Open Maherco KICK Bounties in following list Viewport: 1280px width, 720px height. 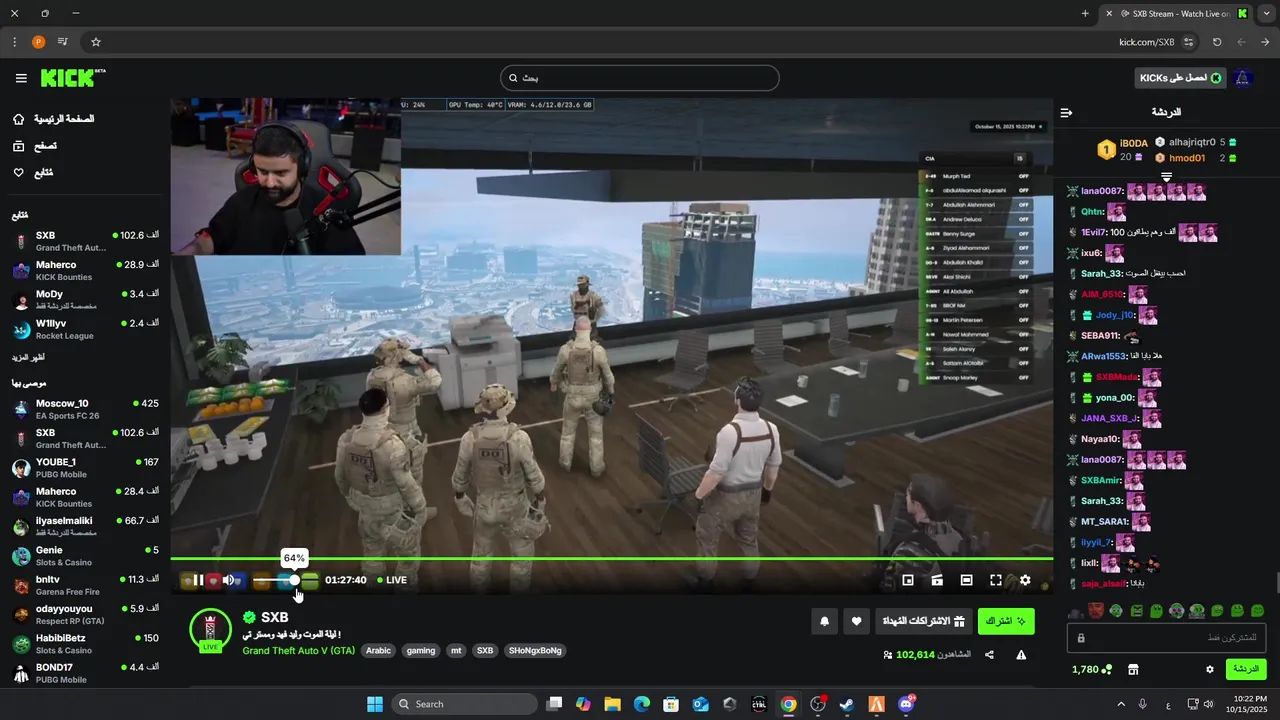click(x=85, y=270)
